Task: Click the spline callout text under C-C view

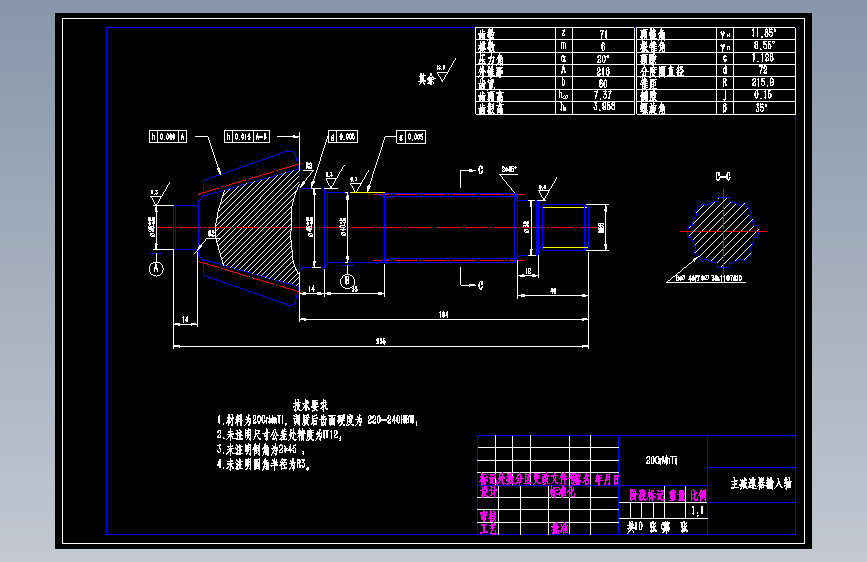Action: (709, 278)
